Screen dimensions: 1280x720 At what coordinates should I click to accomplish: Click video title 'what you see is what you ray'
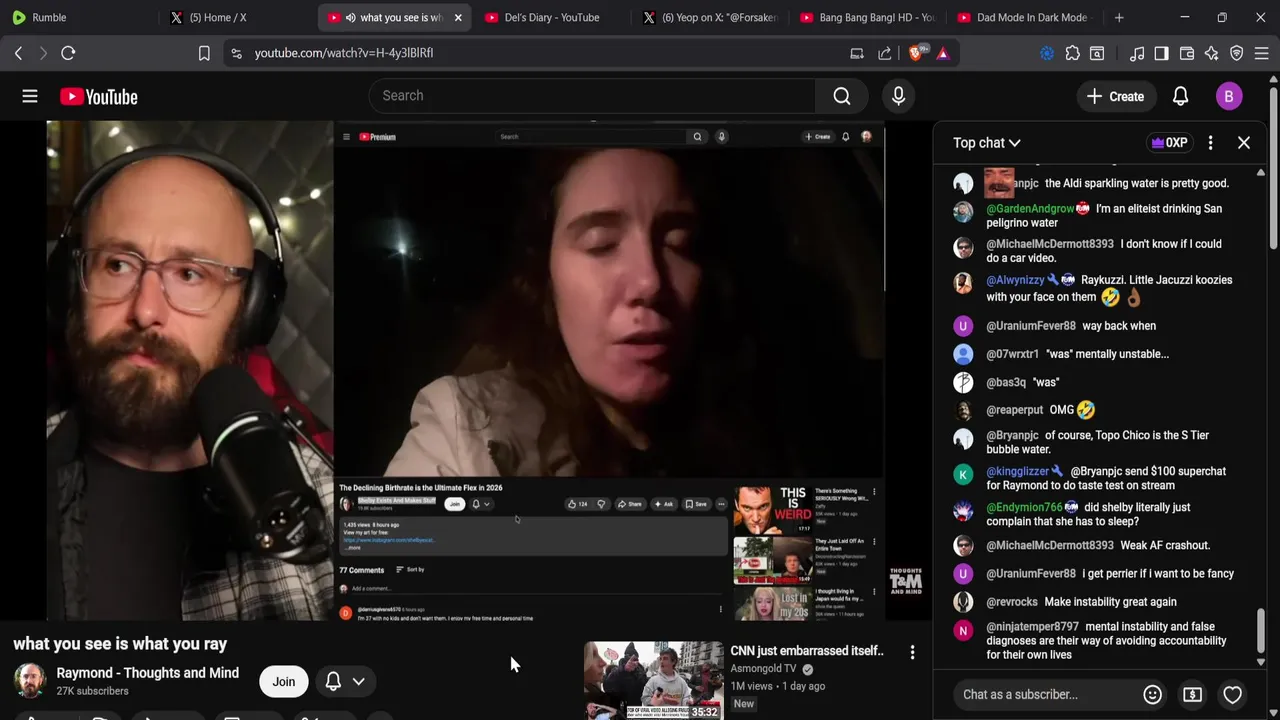click(120, 644)
